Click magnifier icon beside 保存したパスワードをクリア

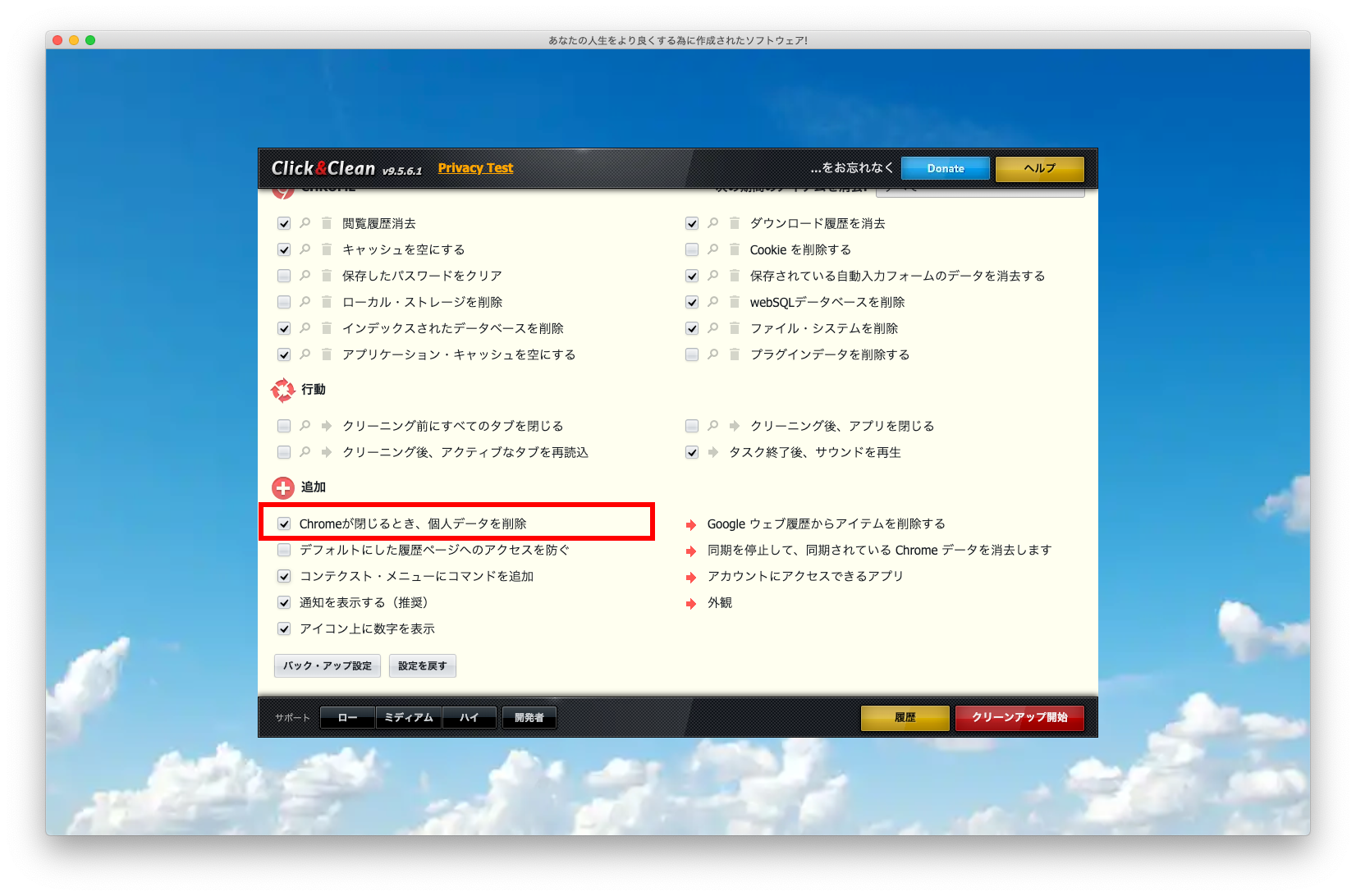(305, 276)
